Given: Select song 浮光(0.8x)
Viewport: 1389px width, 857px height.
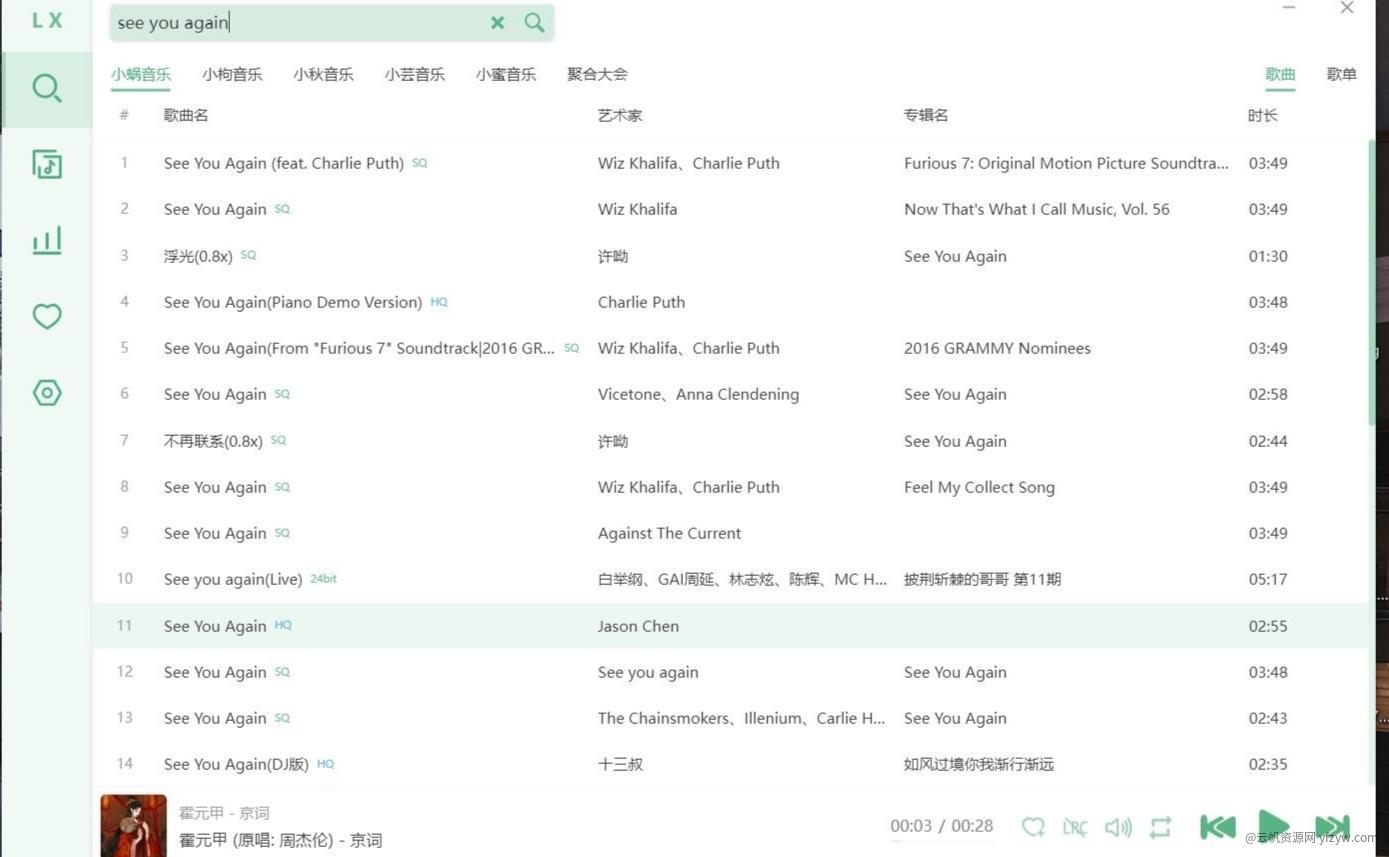Looking at the screenshot, I should pyautogui.click(x=731, y=256).
